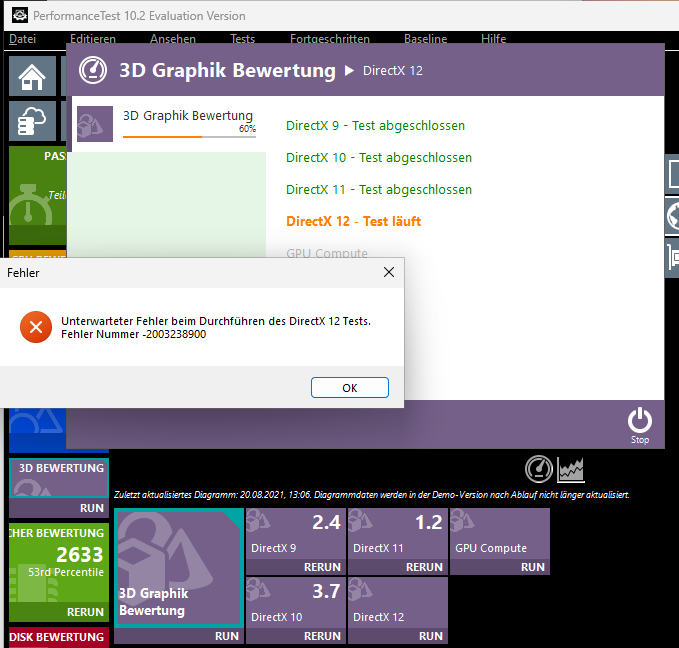This screenshot has height=648, width=679.
Task: Click the Zuletzt aktualisiertes Diagramm notice
Action: [x=372, y=495]
